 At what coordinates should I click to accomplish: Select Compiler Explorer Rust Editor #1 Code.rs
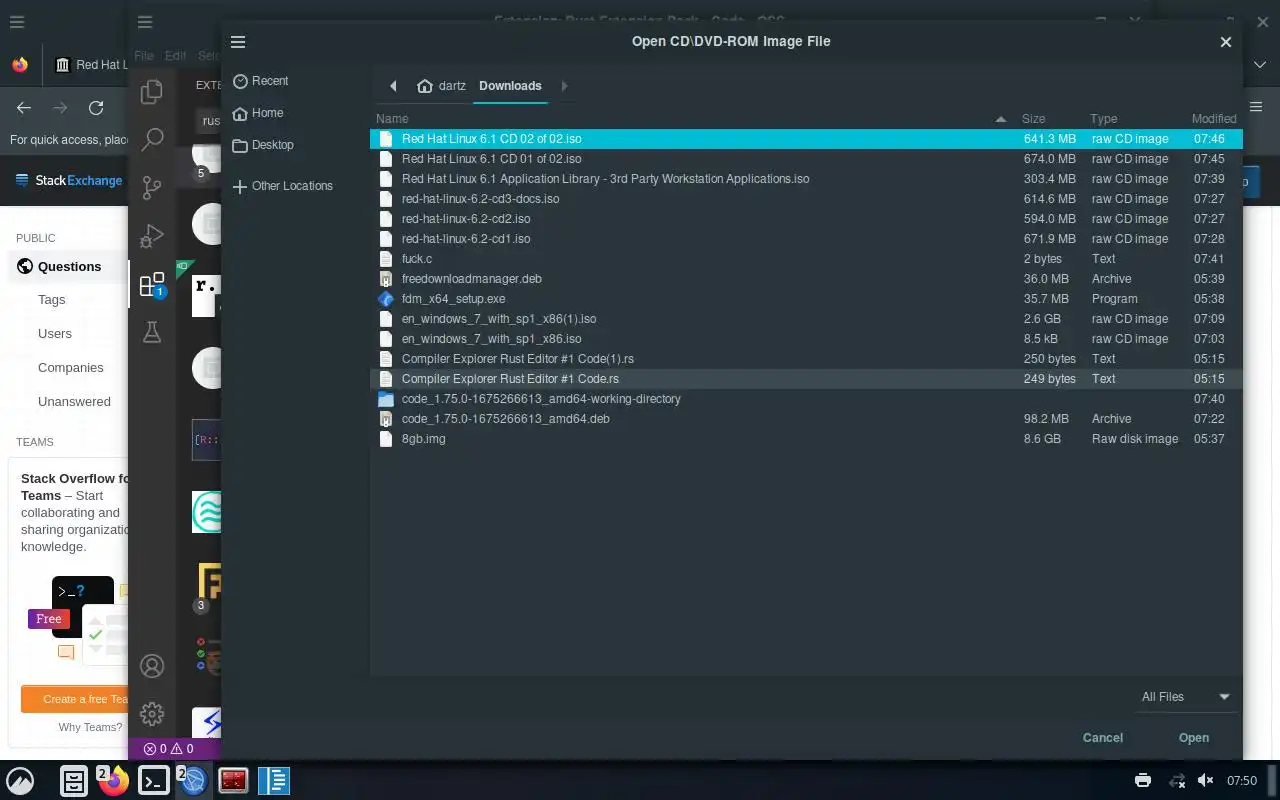click(x=806, y=379)
